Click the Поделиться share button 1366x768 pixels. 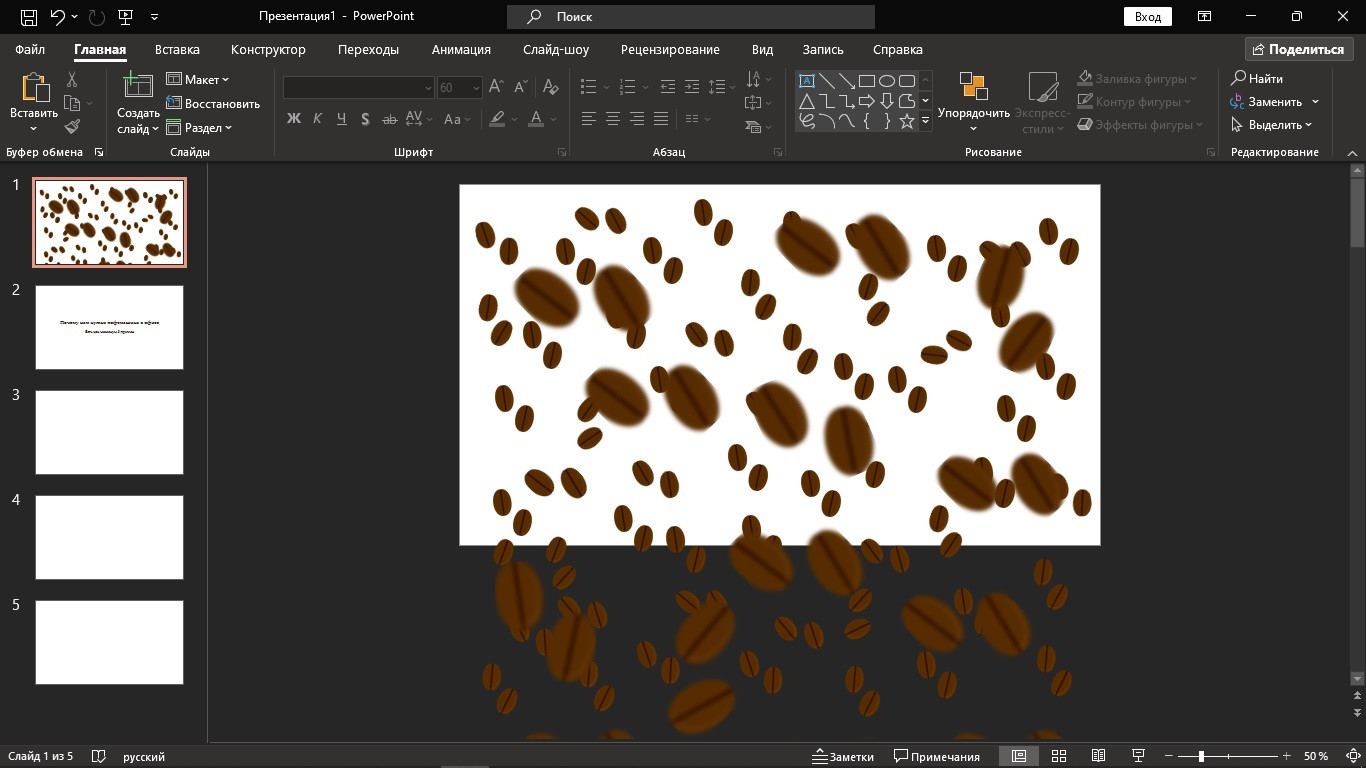[x=1298, y=49]
